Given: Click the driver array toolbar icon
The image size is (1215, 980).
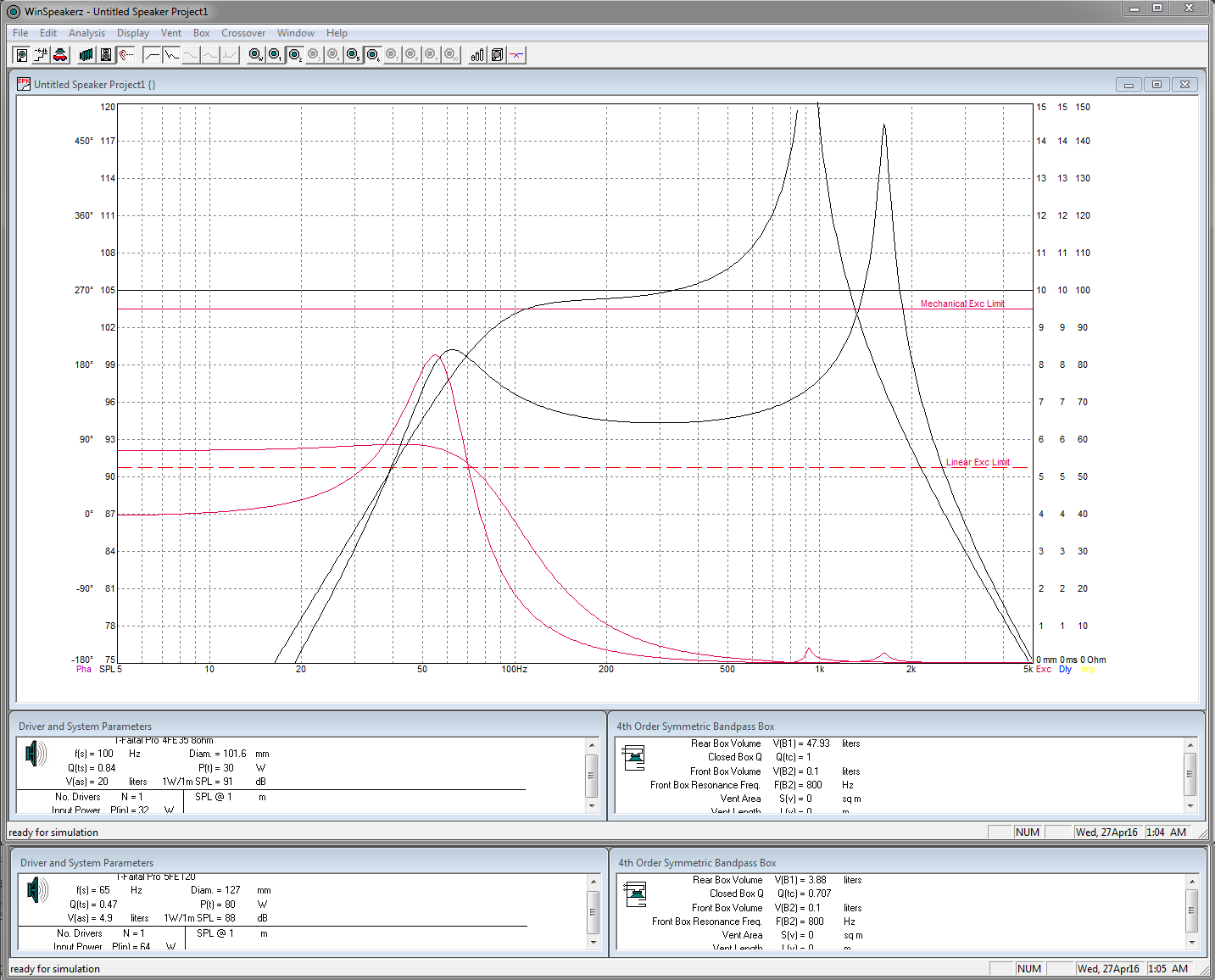Looking at the screenshot, I should coord(86,55).
